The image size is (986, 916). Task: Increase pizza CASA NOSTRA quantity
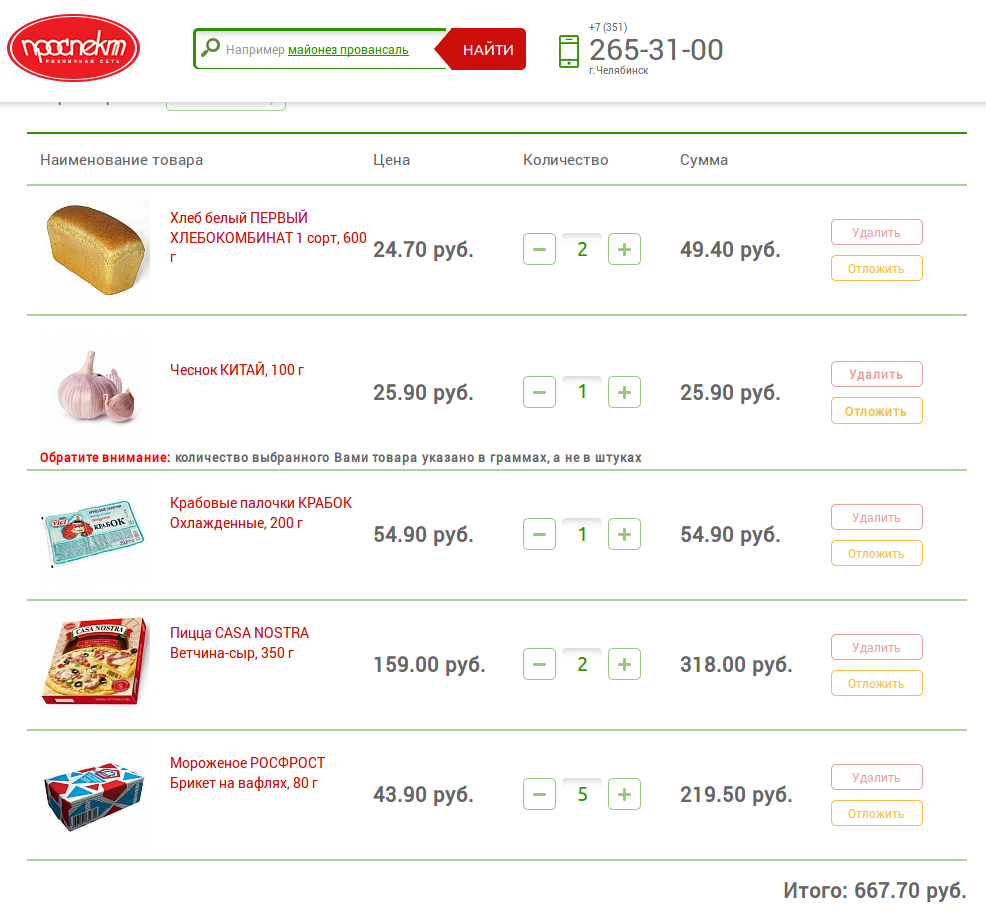[624, 664]
